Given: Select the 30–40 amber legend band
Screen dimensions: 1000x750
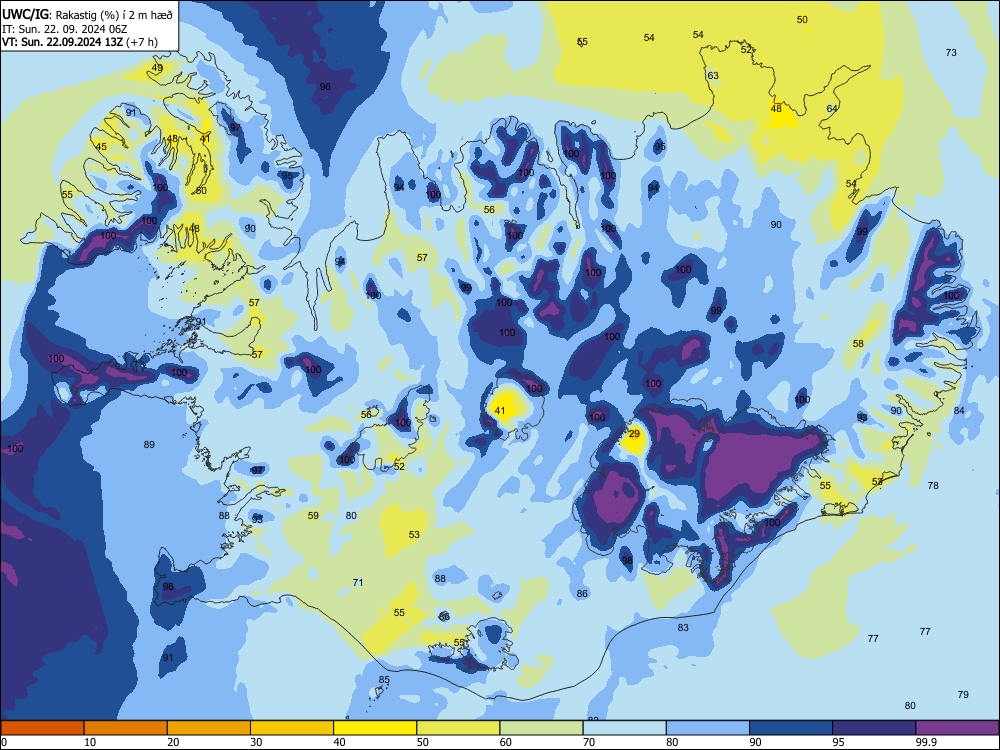Looking at the screenshot, I should (x=292, y=728).
